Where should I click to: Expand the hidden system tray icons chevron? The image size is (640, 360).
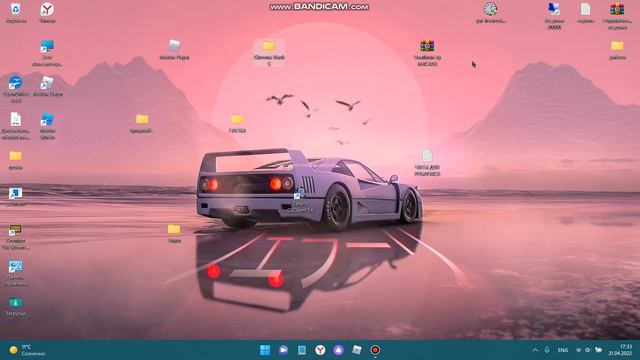pos(535,350)
